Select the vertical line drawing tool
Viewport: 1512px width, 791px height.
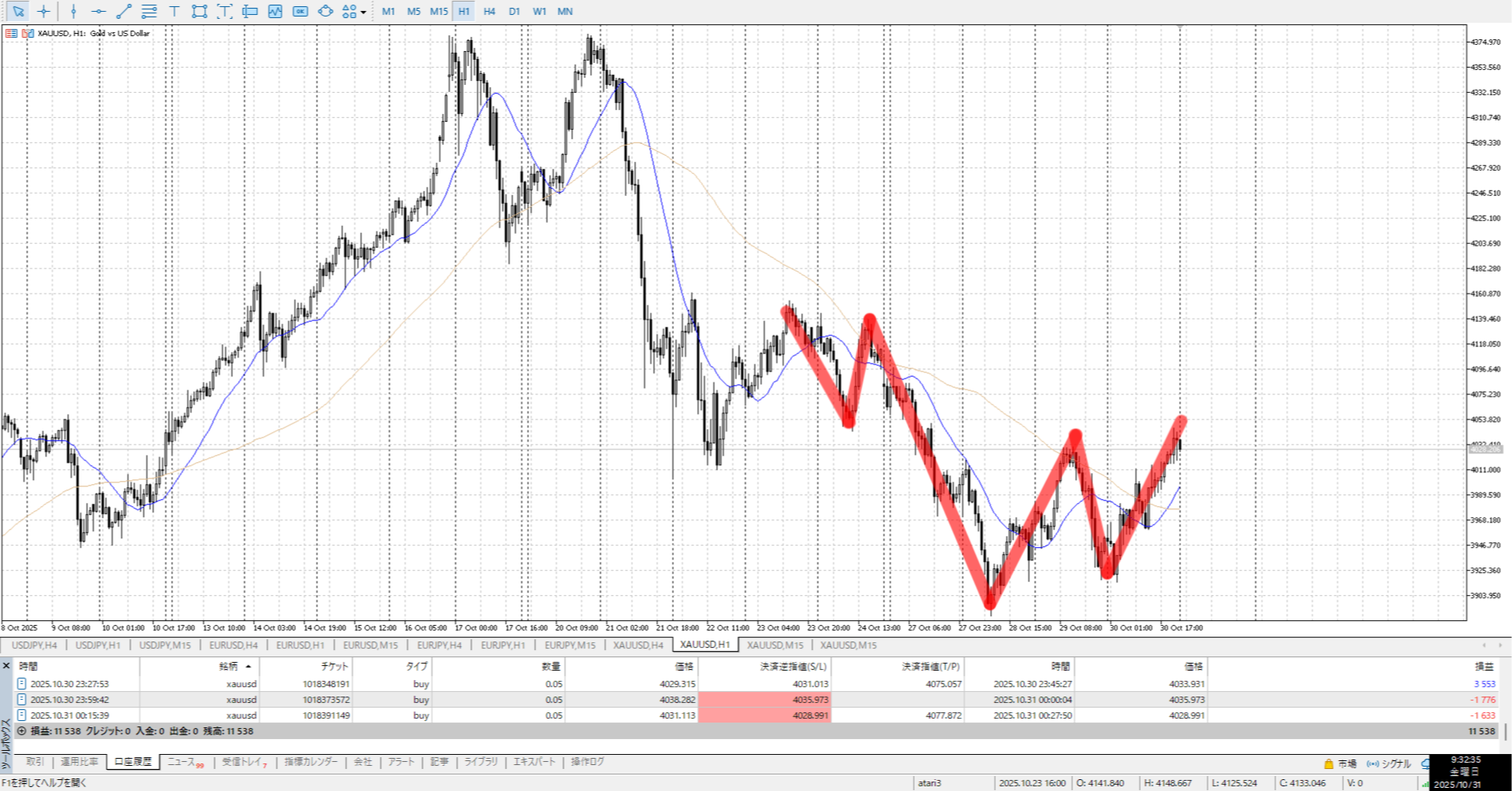(73, 11)
